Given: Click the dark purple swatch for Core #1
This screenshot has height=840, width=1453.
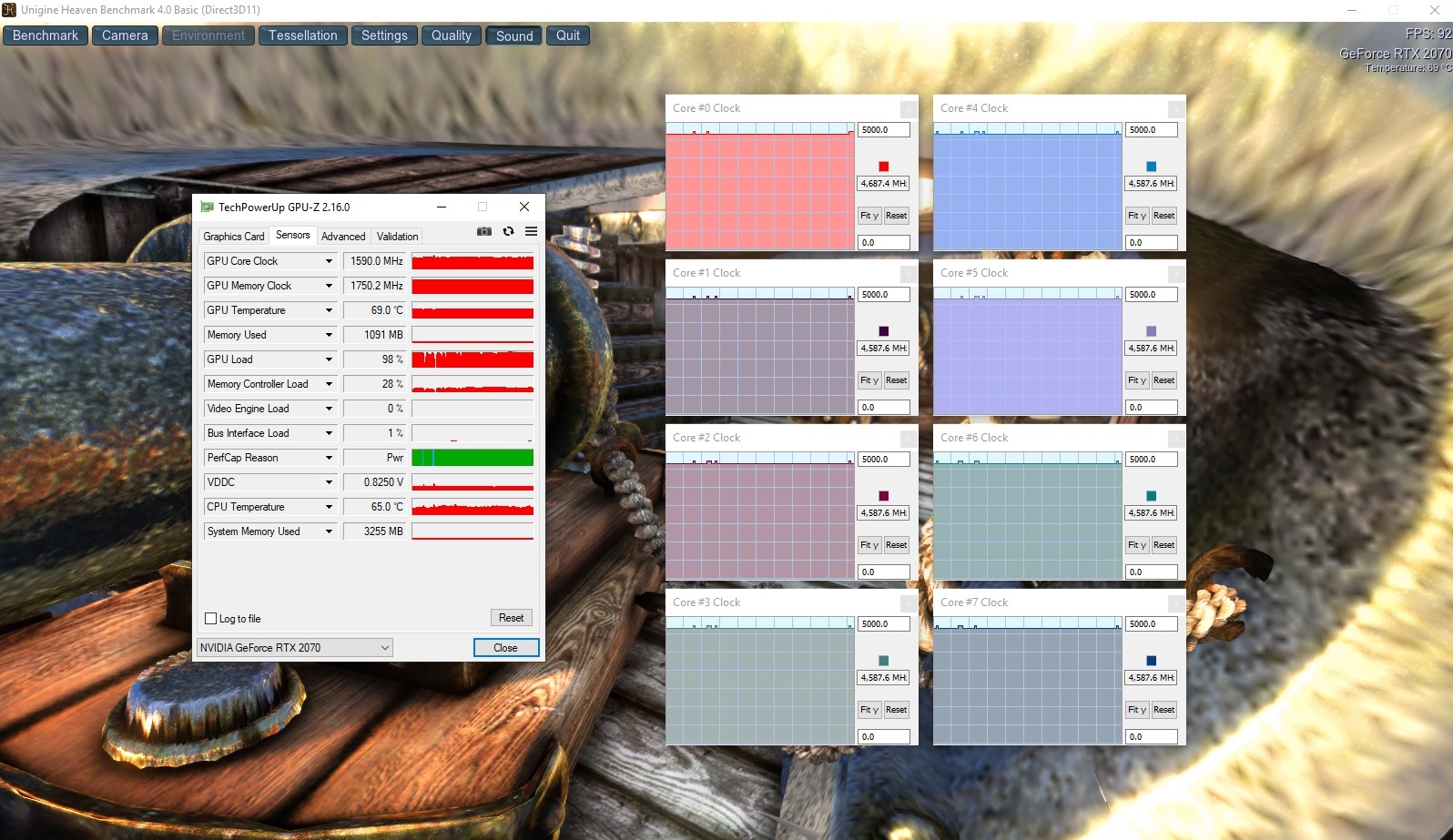Looking at the screenshot, I should pos(883,331).
